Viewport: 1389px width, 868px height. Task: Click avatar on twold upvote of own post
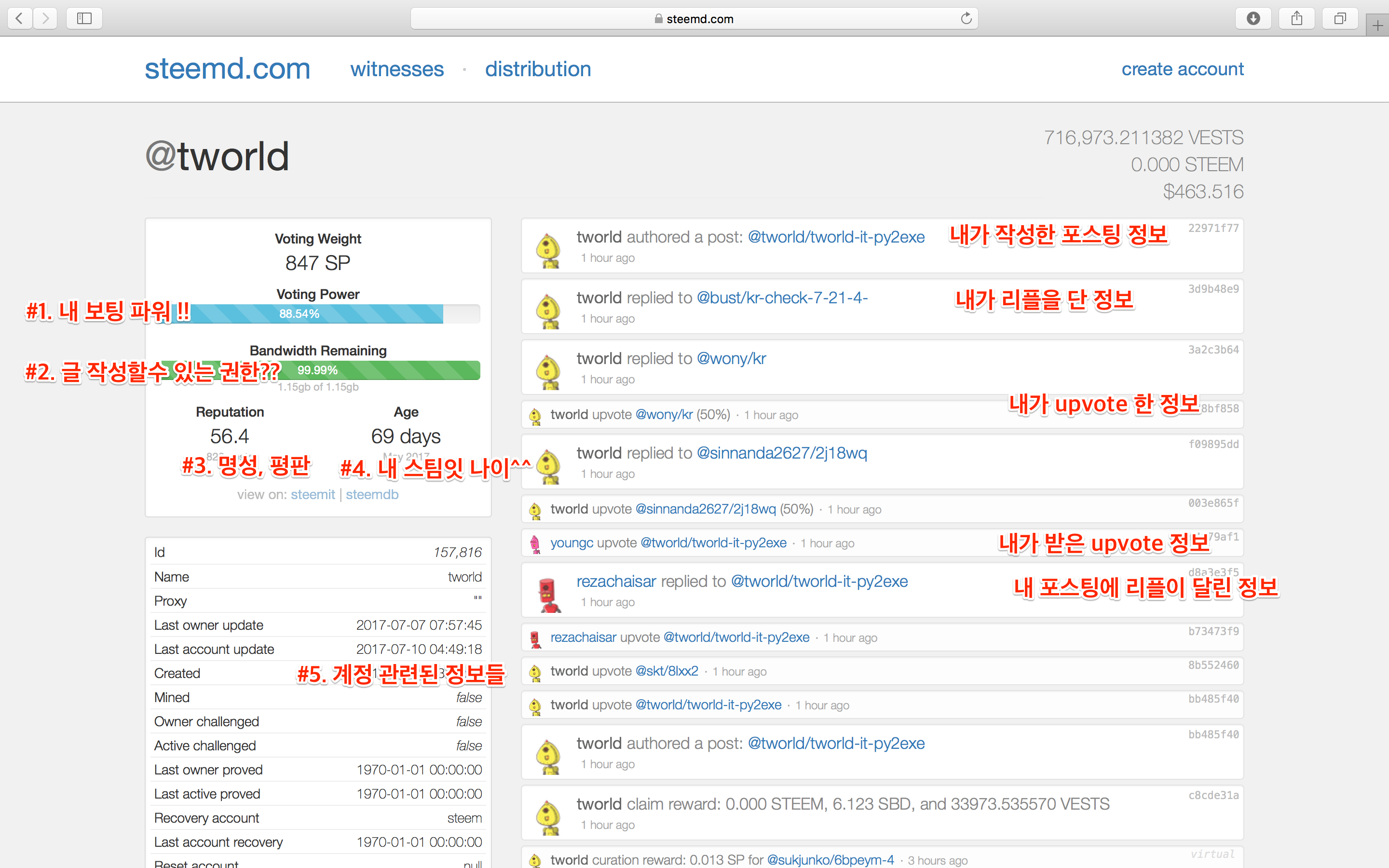[535, 706]
